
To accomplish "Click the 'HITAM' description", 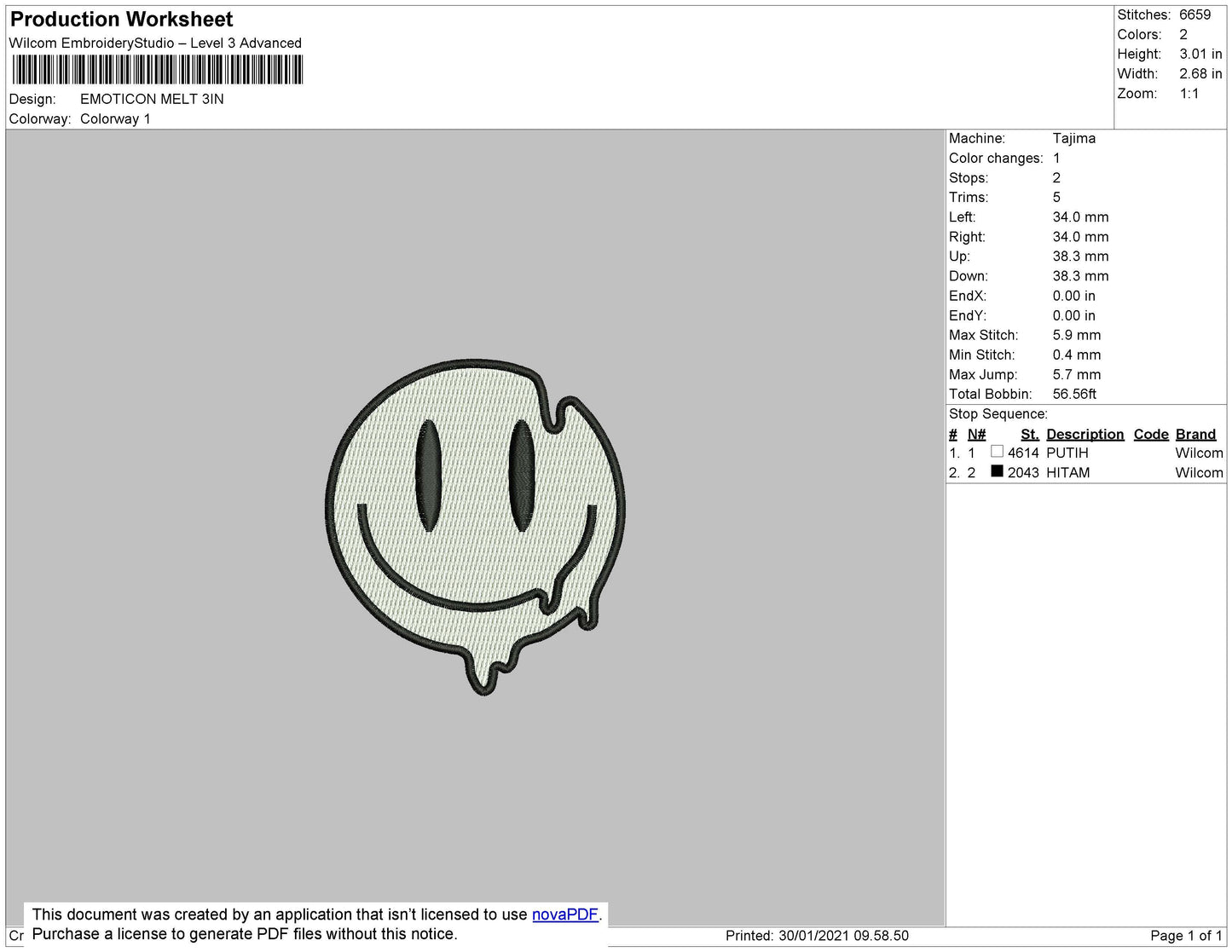I will [1068, 472].
